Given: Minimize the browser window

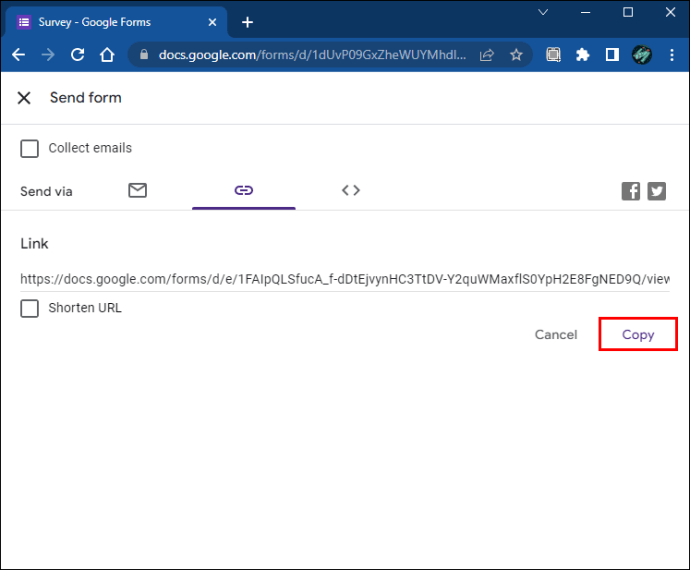Looking at the screenshot, I should pos(585,12).
